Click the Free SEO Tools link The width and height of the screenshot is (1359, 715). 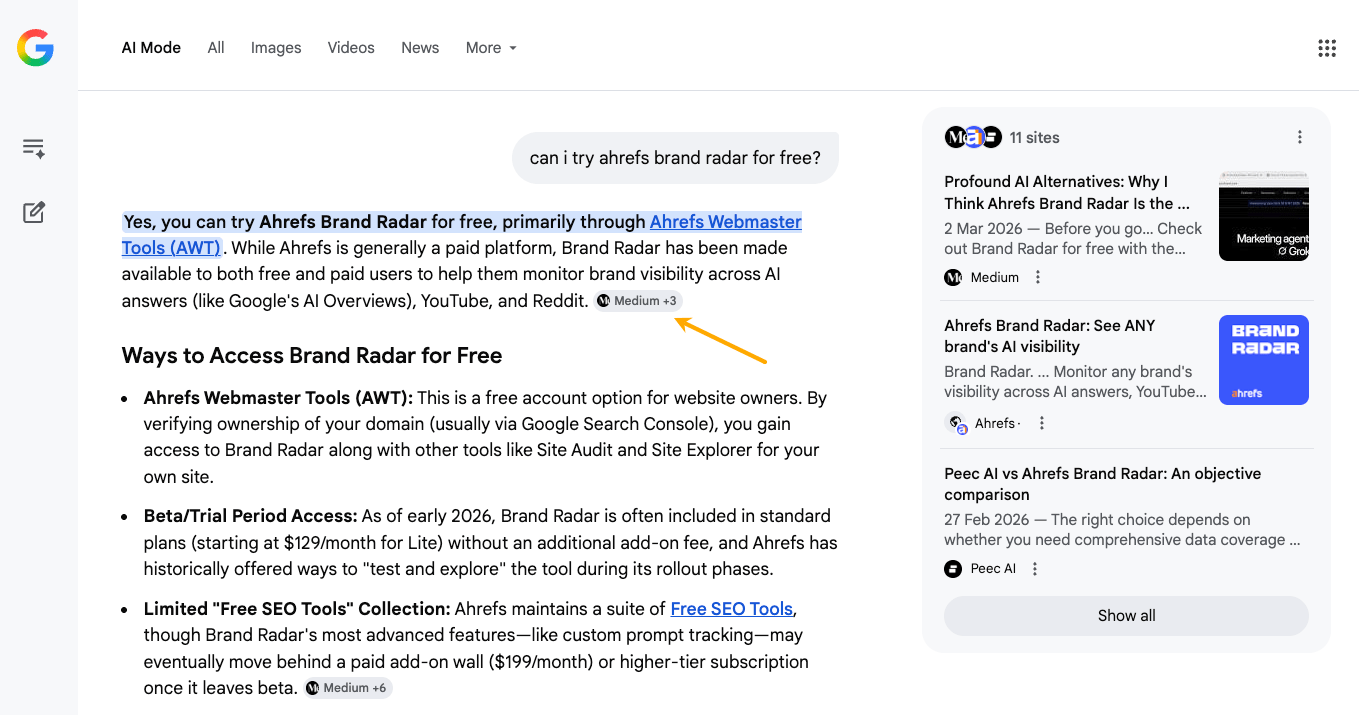[731, 608]
